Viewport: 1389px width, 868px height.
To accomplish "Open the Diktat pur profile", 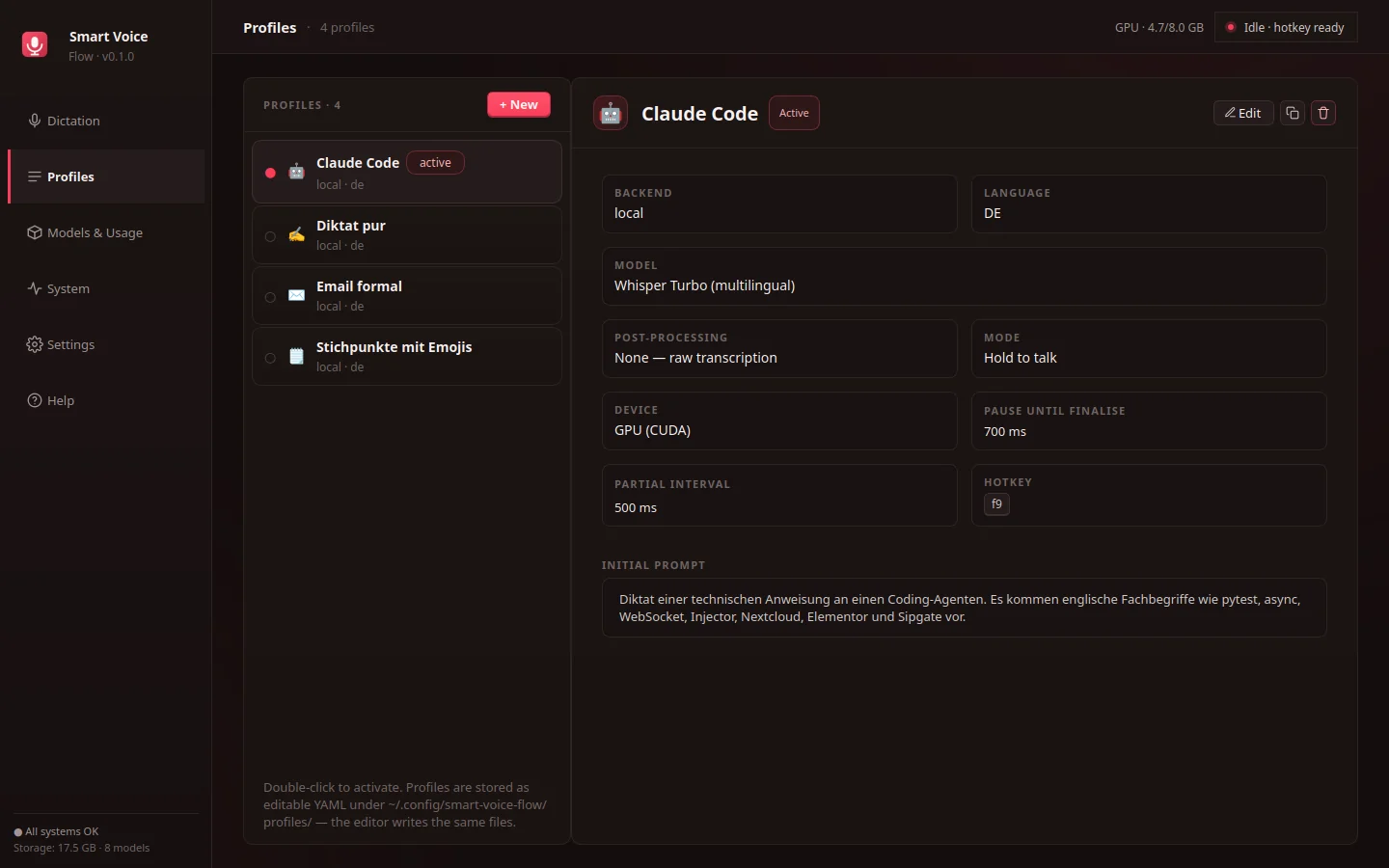I will point(407,234).
